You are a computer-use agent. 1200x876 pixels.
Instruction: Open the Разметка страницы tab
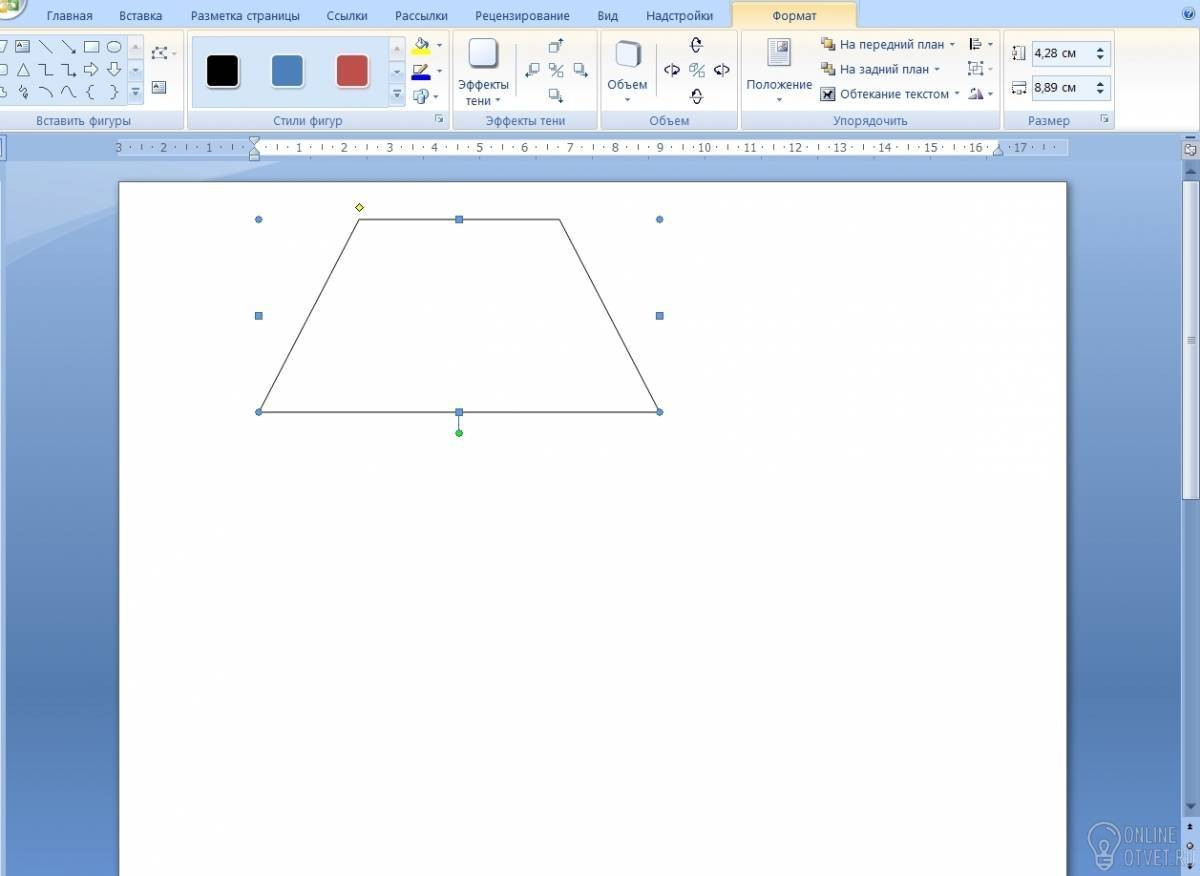pyautogui.click(x=245, y=16)
